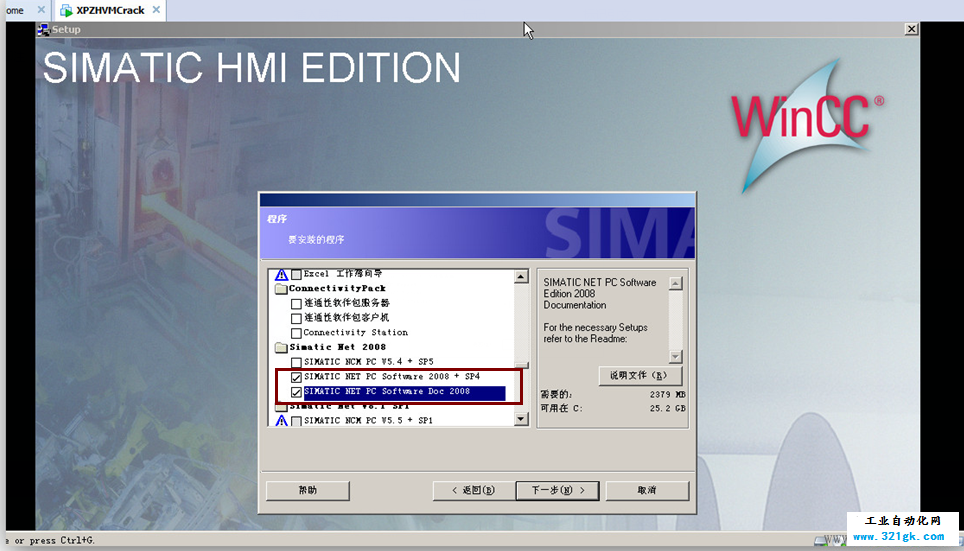
Task: Select the Simatic Net 2008 group label
Action: point(338,347)
